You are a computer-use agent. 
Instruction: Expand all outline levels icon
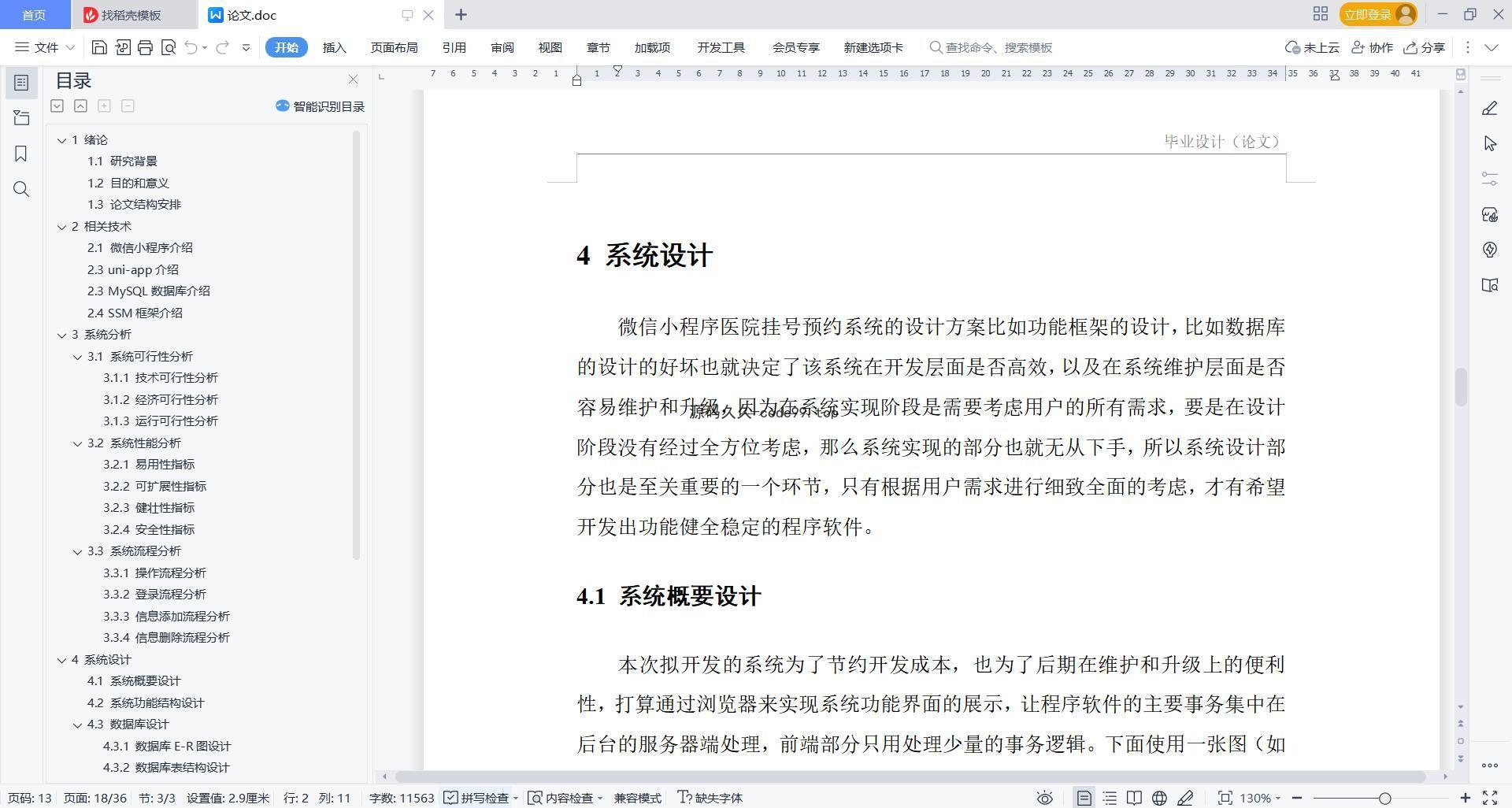click(x=57, y=106)
